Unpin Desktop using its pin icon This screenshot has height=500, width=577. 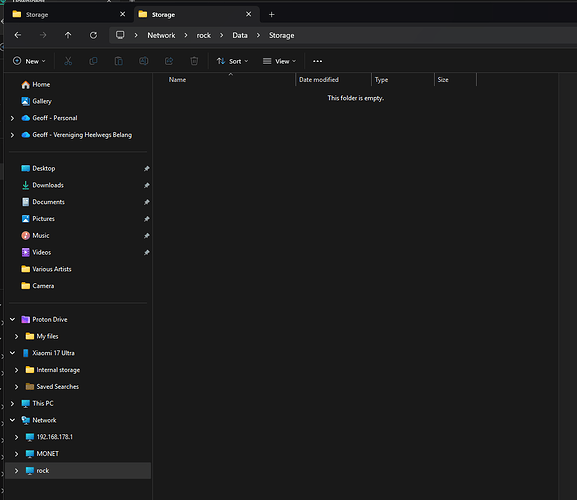pos(146,169)
